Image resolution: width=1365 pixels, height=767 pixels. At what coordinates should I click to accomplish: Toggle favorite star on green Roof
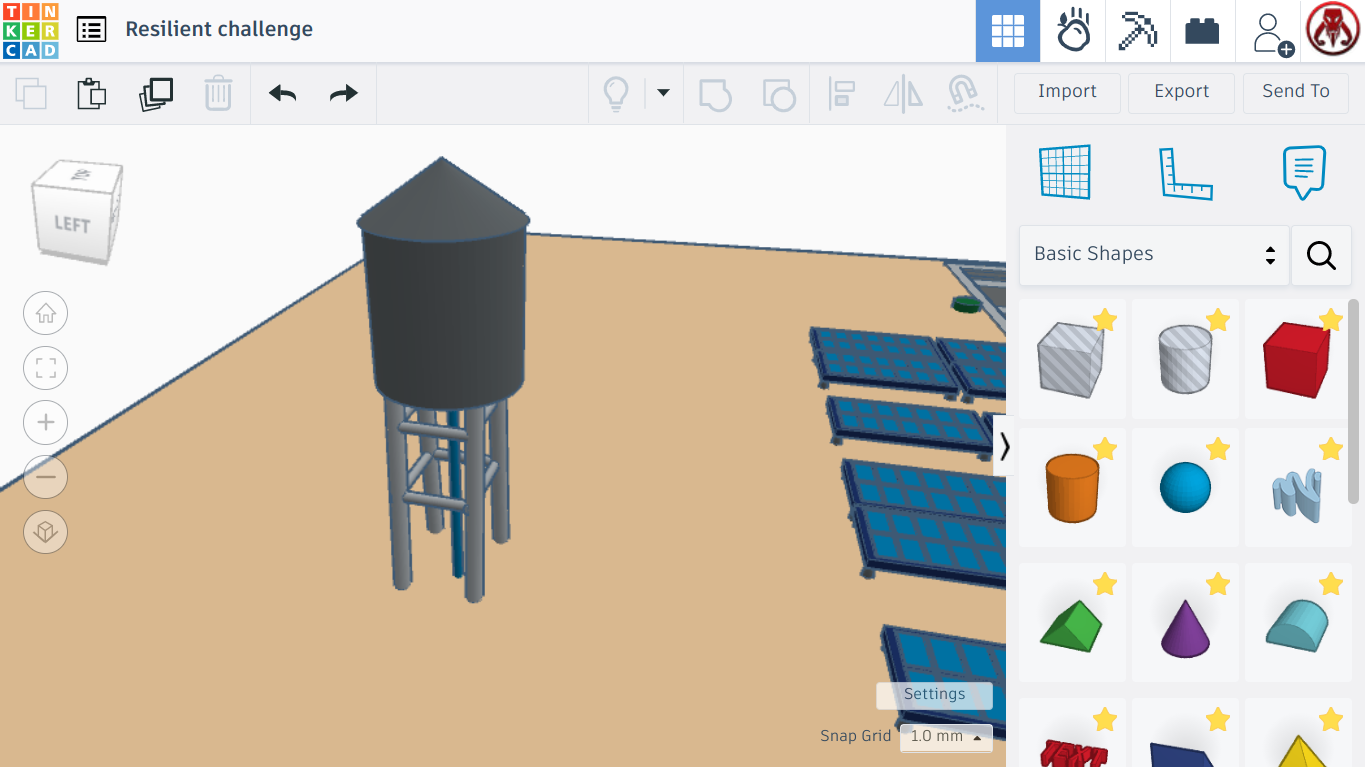(x=1105, y=584)
